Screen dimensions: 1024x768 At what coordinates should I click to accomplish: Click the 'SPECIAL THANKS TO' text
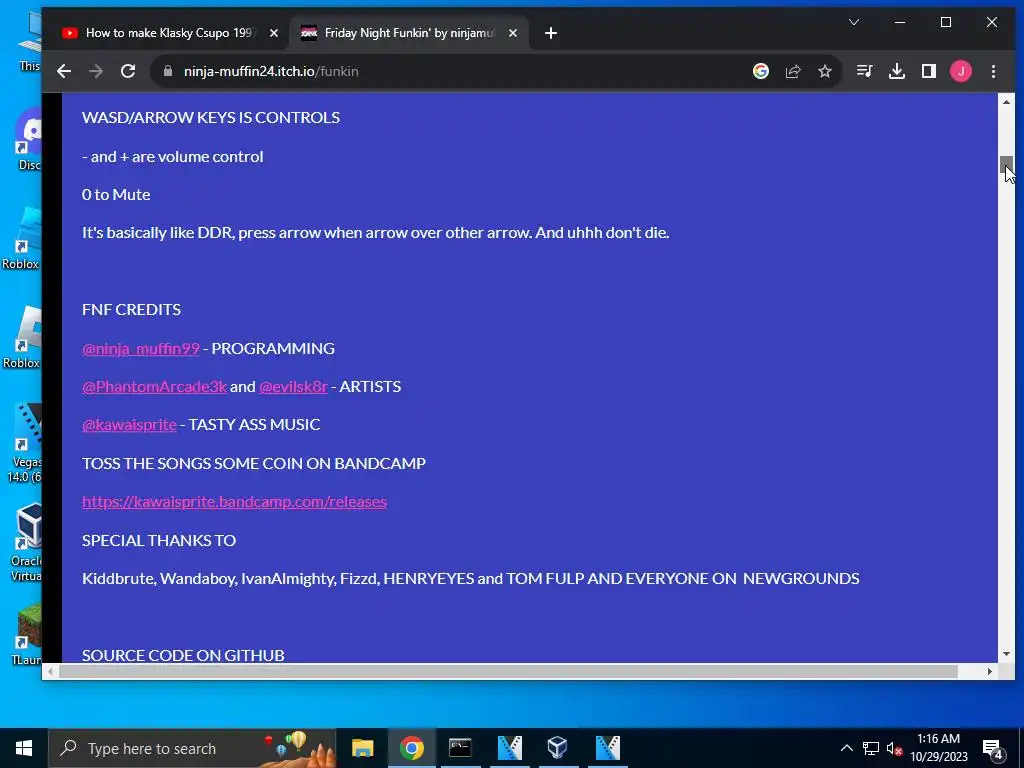pos(159,540)
